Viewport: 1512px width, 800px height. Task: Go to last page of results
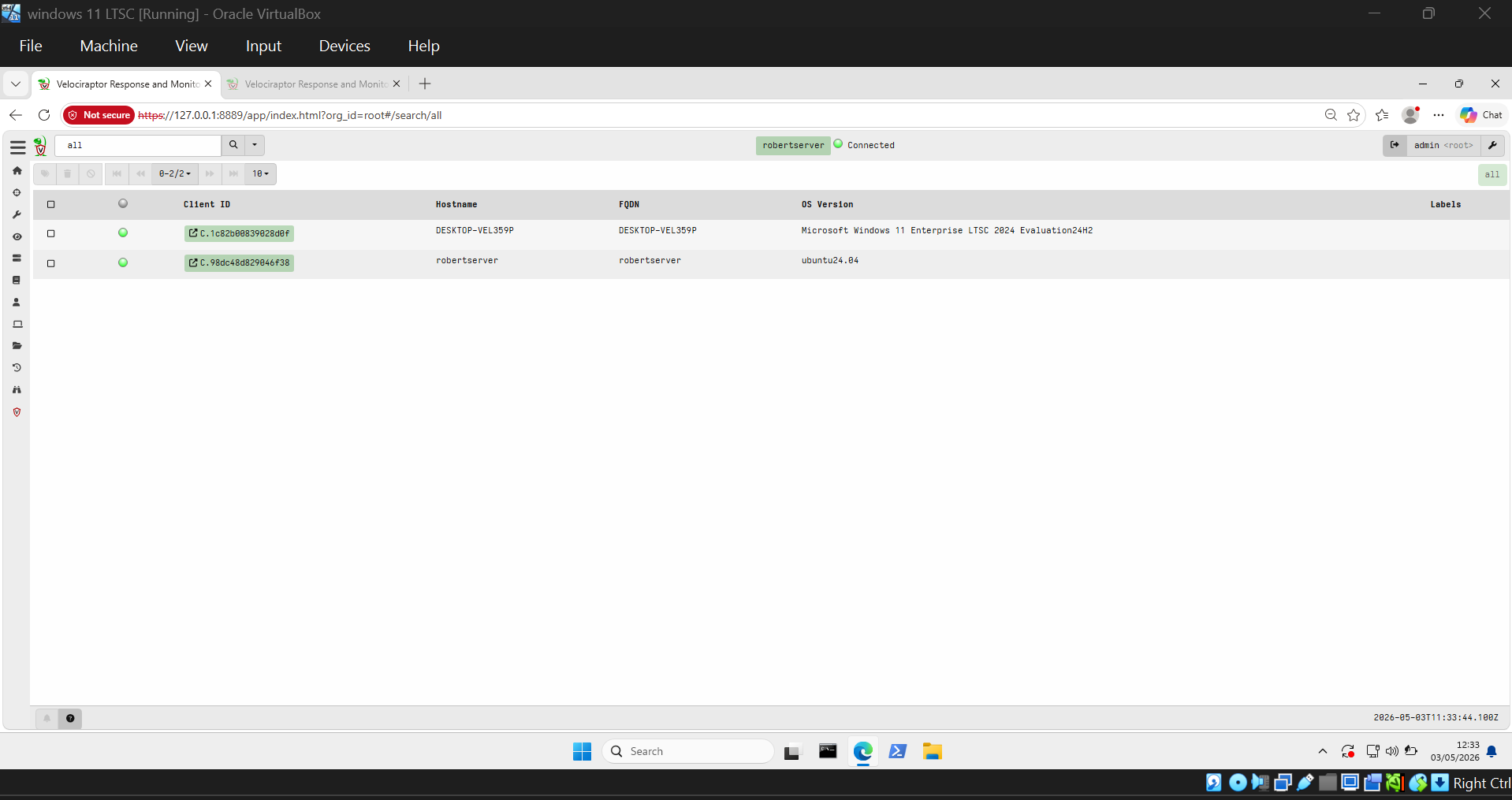click(x=233, y=173)
